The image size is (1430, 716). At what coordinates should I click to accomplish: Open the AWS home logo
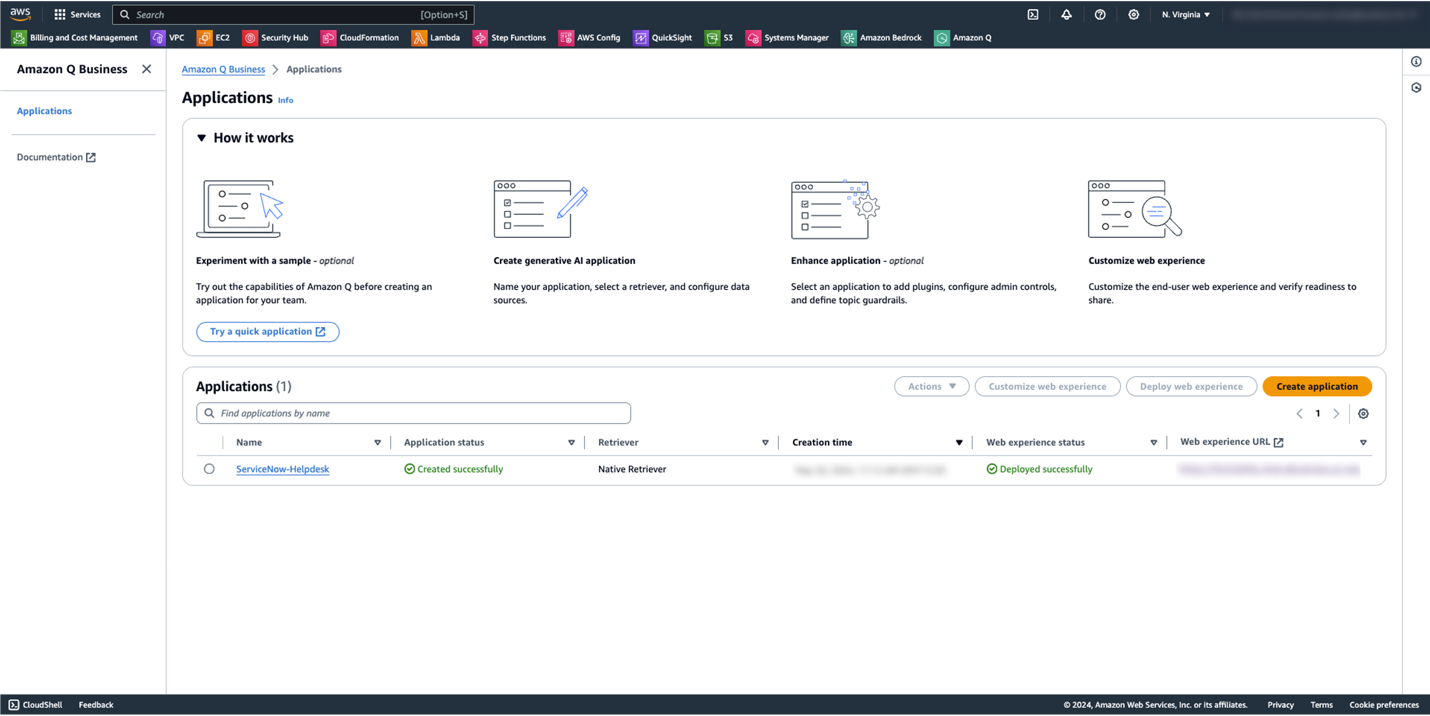(20, 14)
